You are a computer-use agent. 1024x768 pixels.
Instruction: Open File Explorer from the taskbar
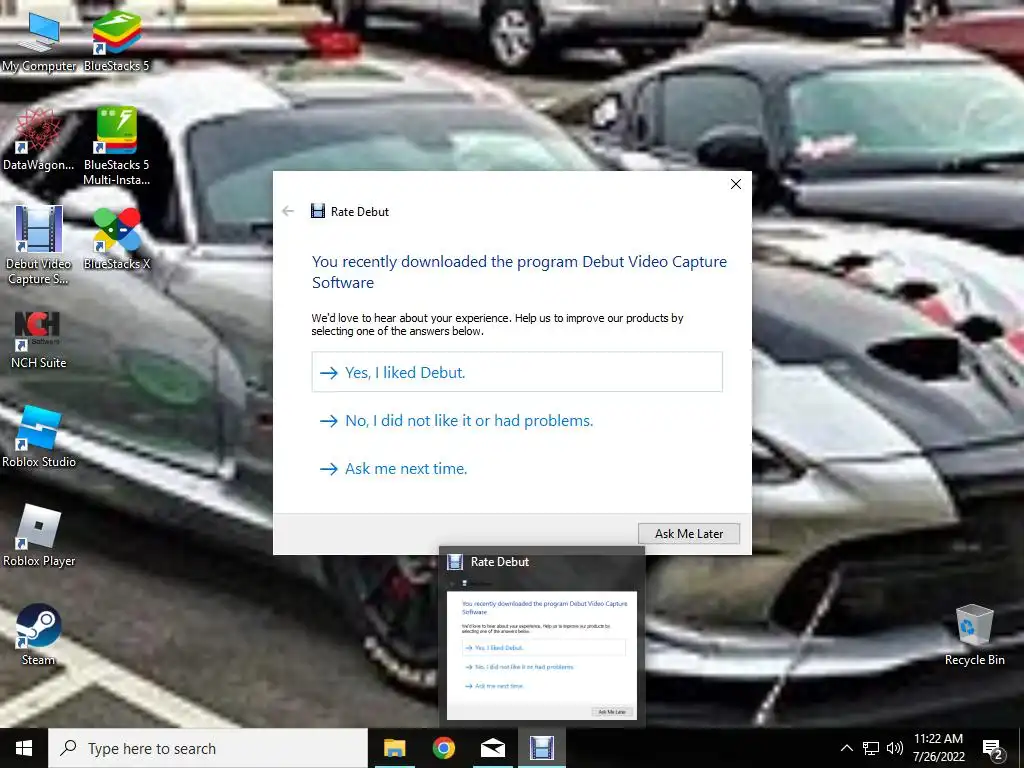[x=394, y=748]
